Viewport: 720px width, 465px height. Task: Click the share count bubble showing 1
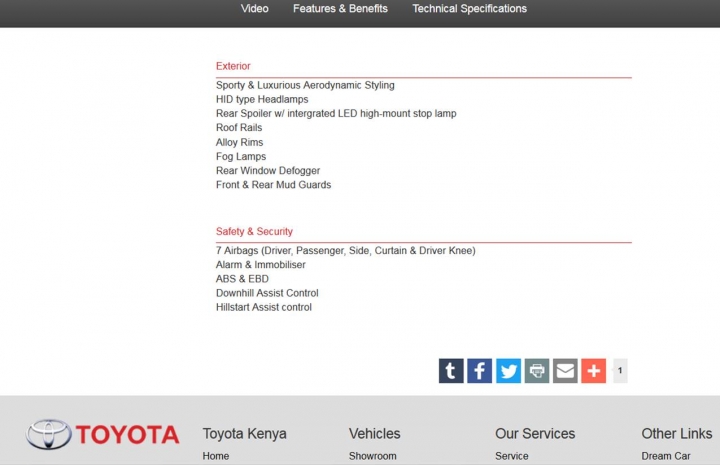(620, 370)
